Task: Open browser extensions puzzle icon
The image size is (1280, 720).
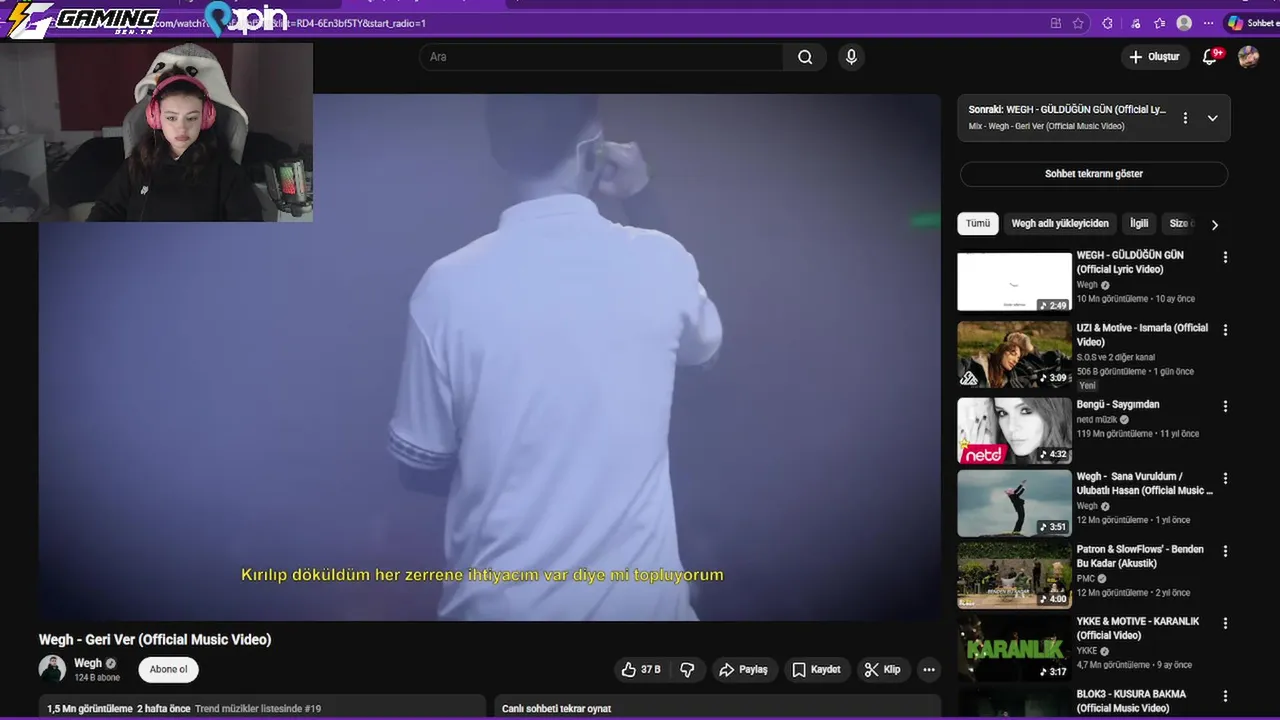Action: [x=1107, y=23]
